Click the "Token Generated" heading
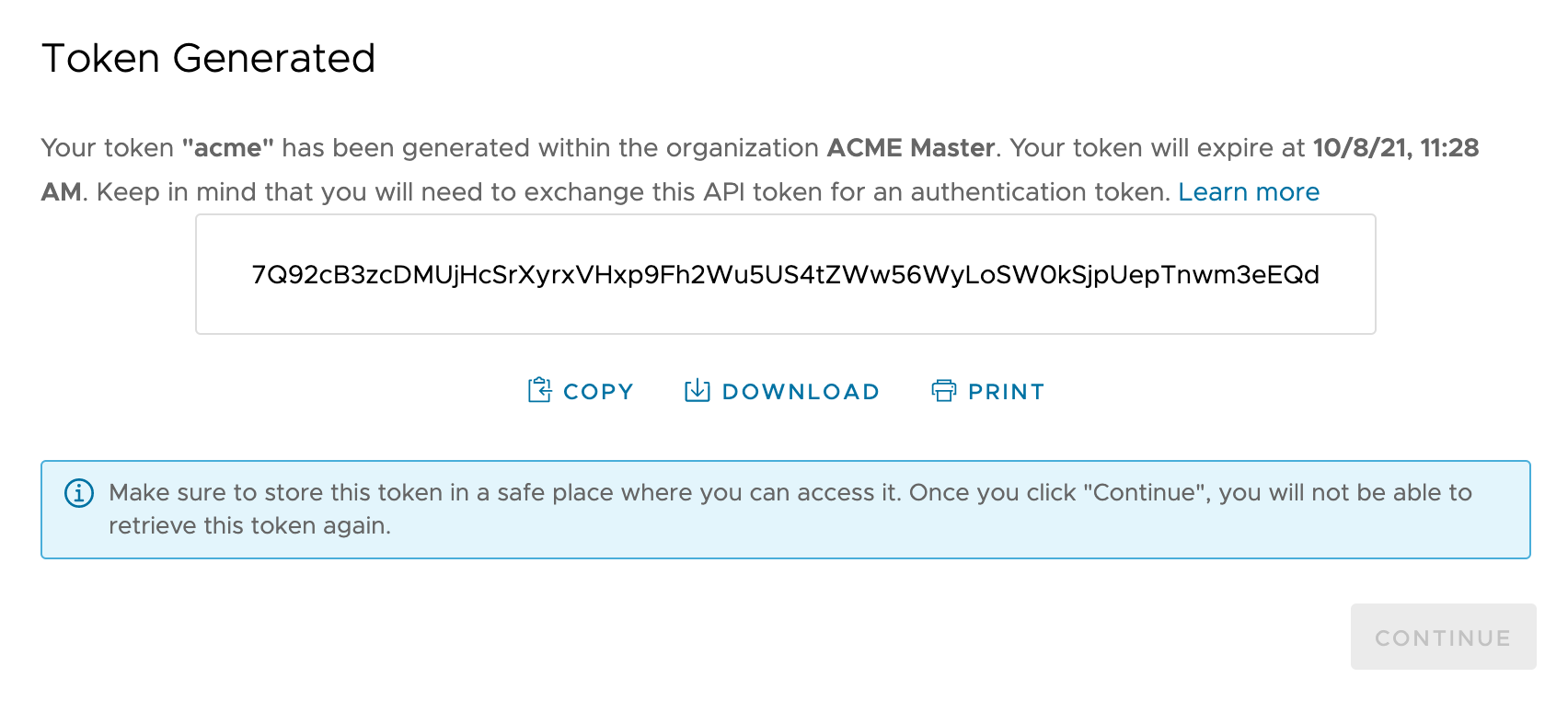The width and height of the screenshot is (1568, 701). 209,59
